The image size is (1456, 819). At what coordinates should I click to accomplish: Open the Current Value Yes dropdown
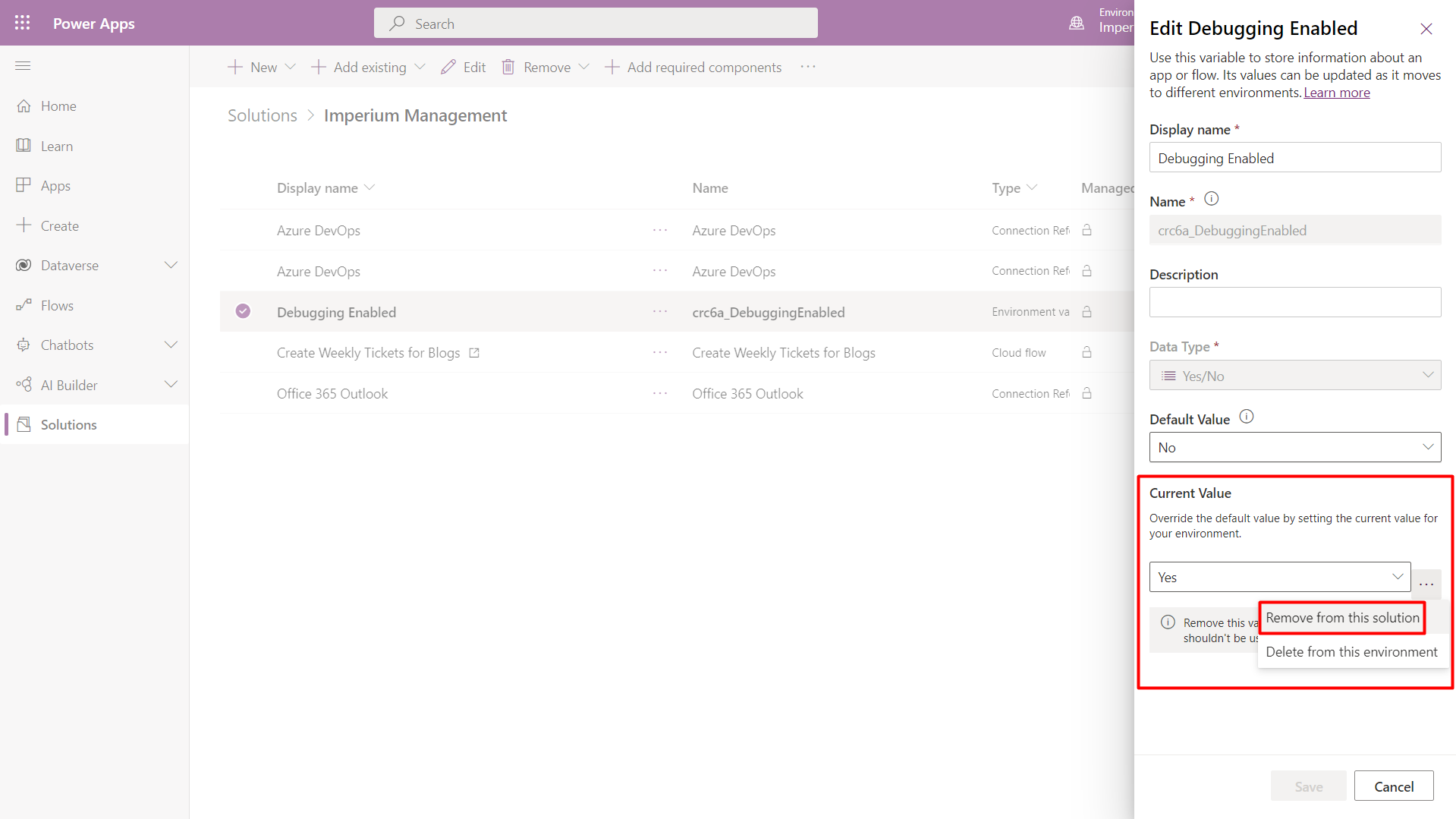(1279, 578)
